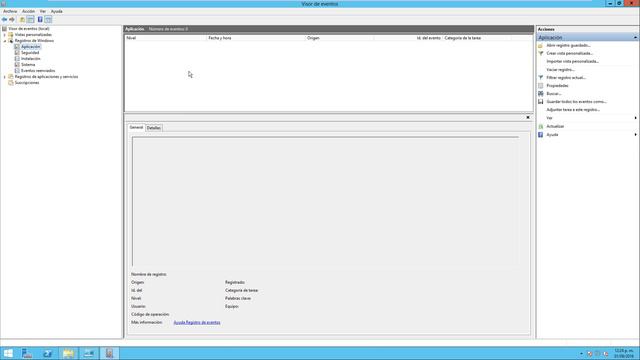Screen dimensions: 640x360
Task: Click the disk icon beside Guardar todos los eventos
Action: [x=541, y=102]
